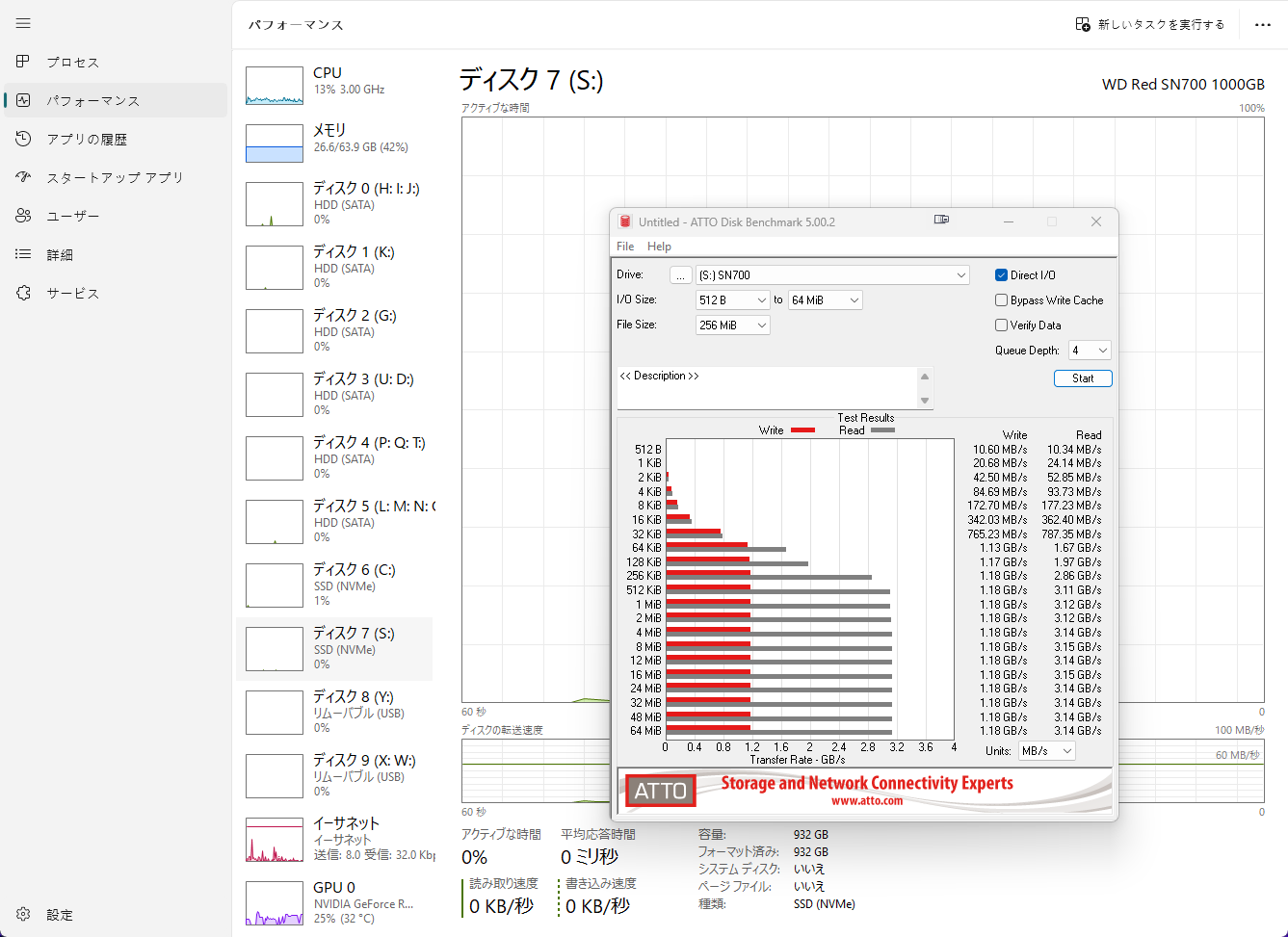Viewport: 1288px width, 937px height.
Task: Click the Users icon in sidebar
Action: [x=23, y=216]
